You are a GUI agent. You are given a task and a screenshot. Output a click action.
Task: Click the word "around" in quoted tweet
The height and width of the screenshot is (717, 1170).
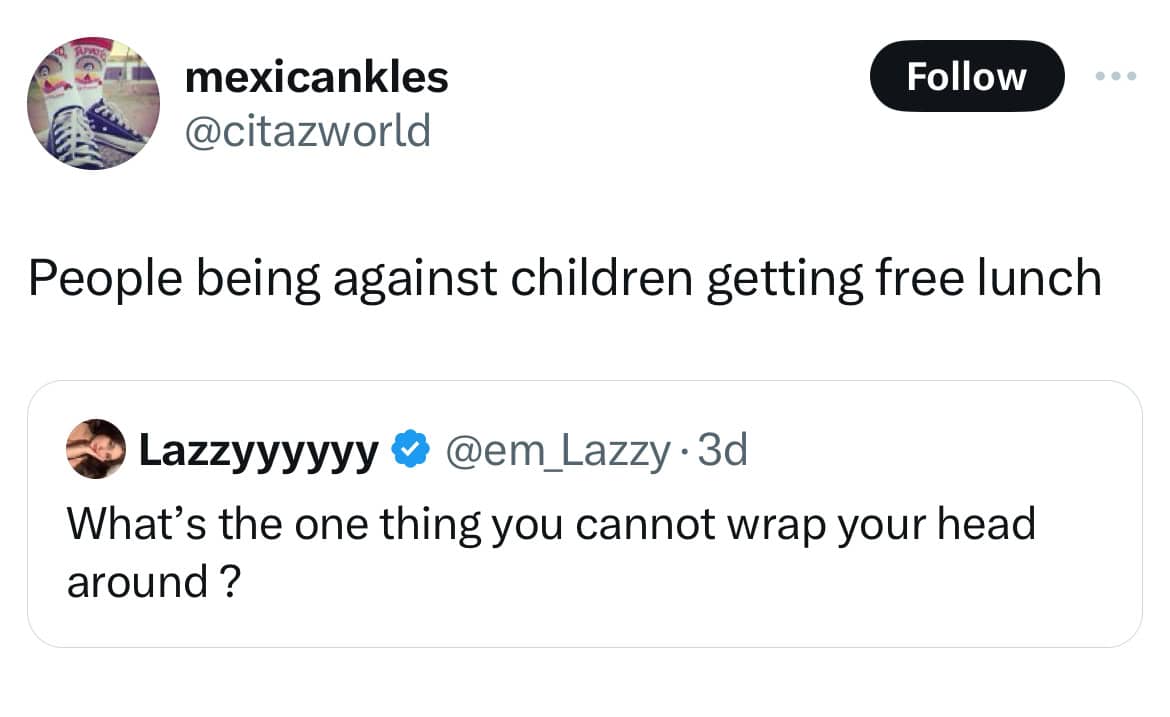click(x=136, y=581)
